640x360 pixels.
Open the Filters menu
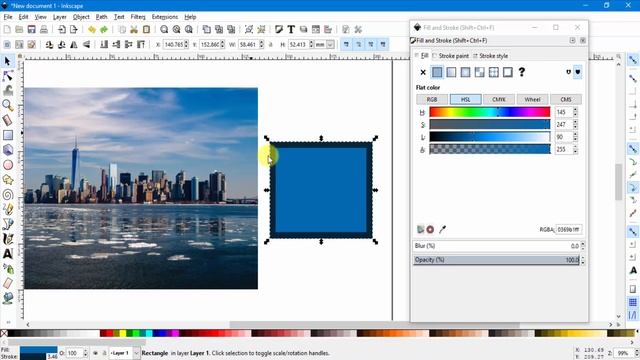click(x=138, y=17)
